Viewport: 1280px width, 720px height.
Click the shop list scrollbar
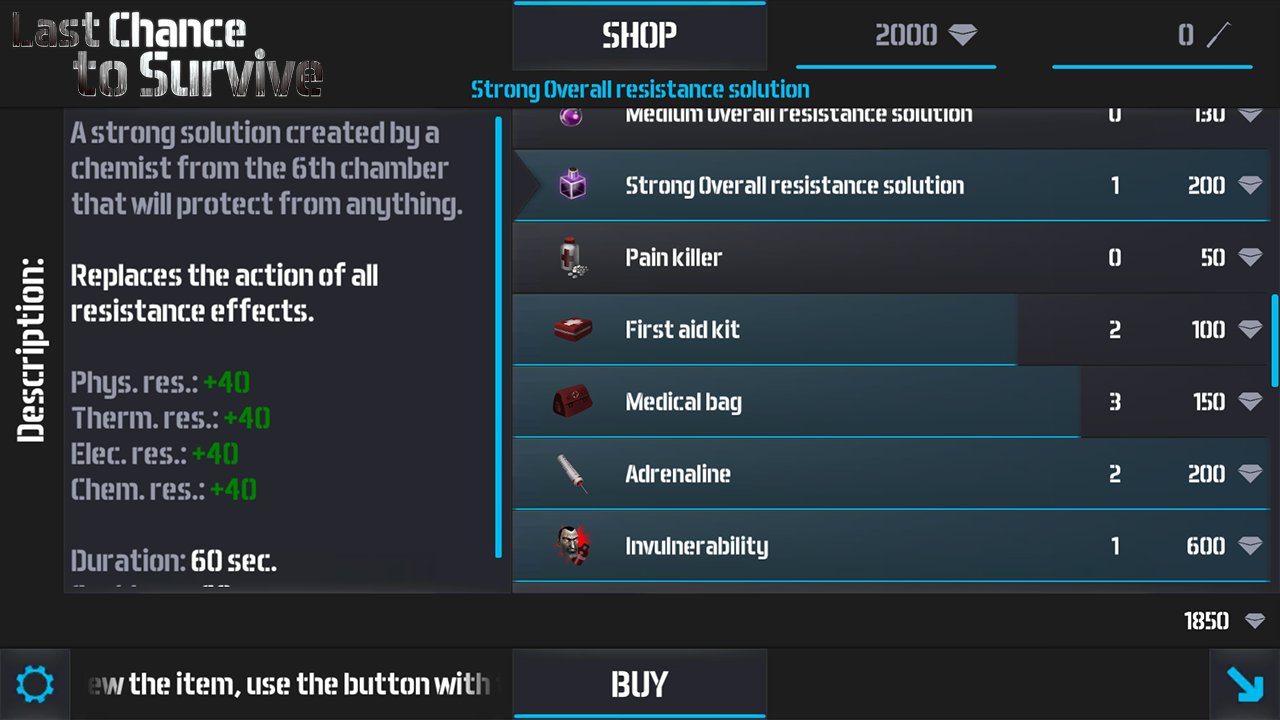click(1274, 340)
